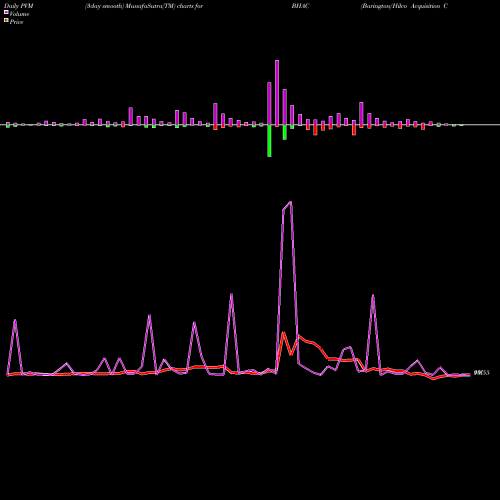Viewport: 500px width, 500px height.
Task: Click the Daily PVM chart title
Action: 19,6
